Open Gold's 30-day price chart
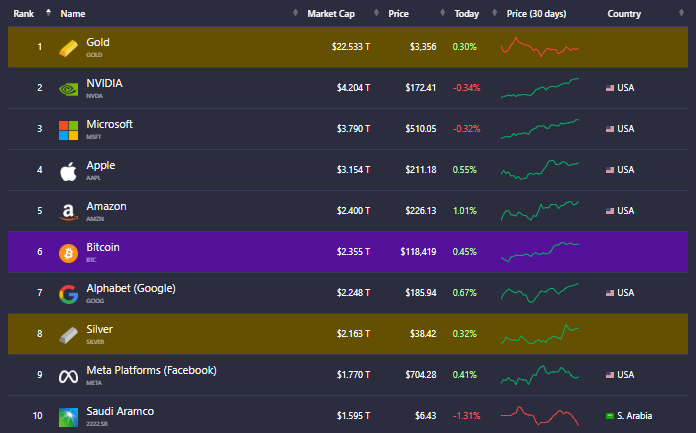This screenshot has height=433, width=696. pos(540,47)
